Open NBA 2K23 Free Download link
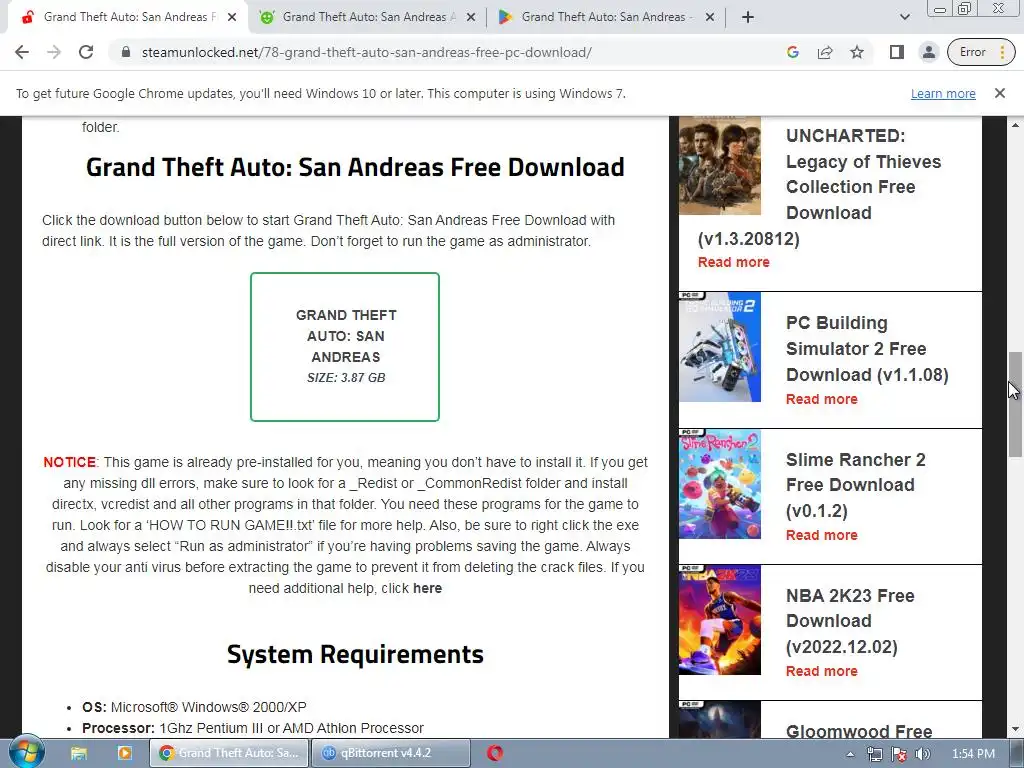 (x=850, y=621)
